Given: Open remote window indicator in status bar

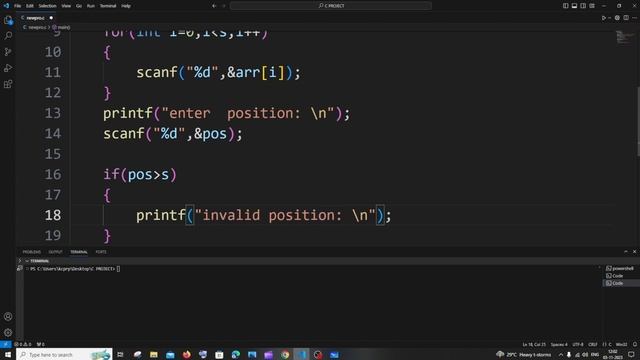Looking at the screenshot, I should tap(5, 344).
